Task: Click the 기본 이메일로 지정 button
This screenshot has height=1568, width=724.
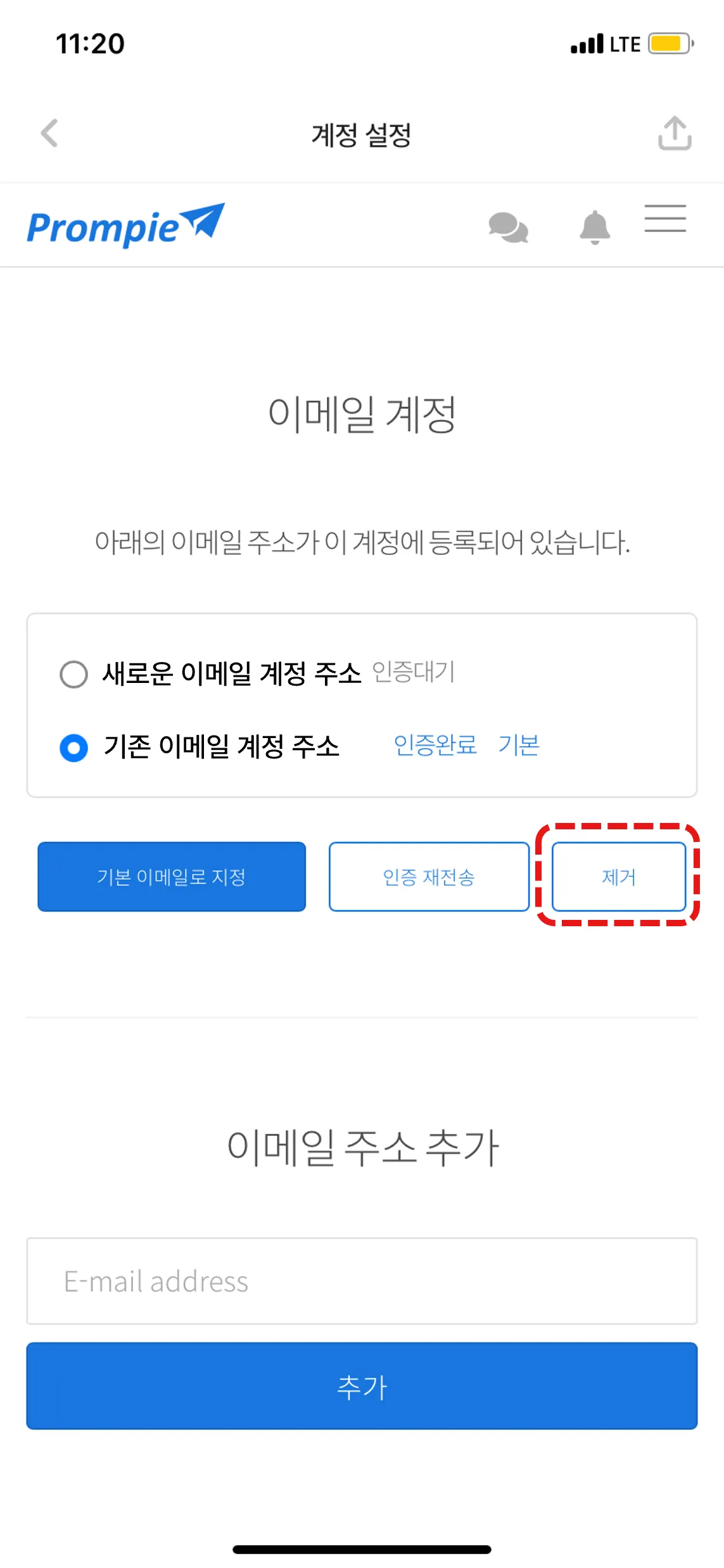Action: coord(172,877)
